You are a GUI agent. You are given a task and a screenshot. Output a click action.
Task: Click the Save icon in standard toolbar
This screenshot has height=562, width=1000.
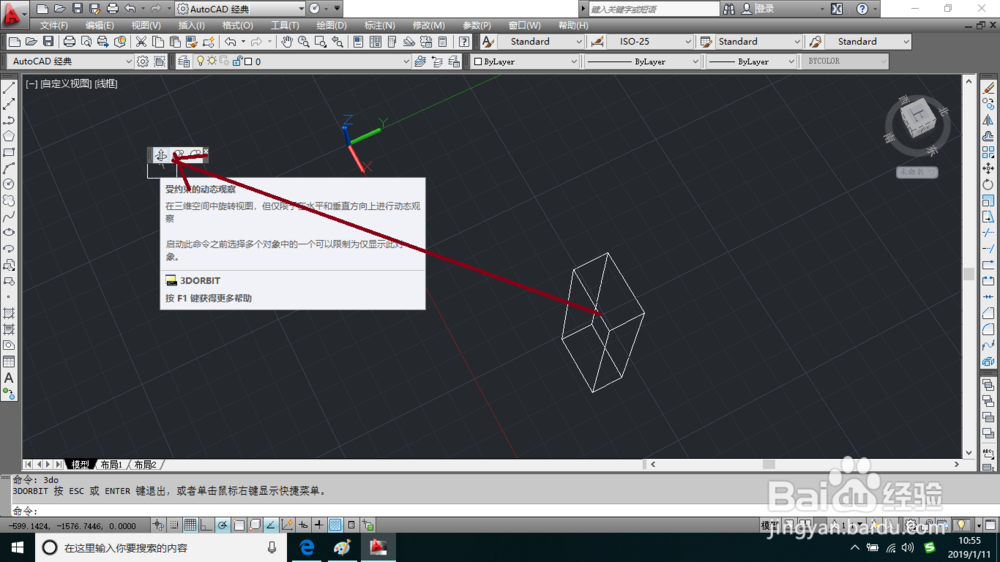pos(48,41)
